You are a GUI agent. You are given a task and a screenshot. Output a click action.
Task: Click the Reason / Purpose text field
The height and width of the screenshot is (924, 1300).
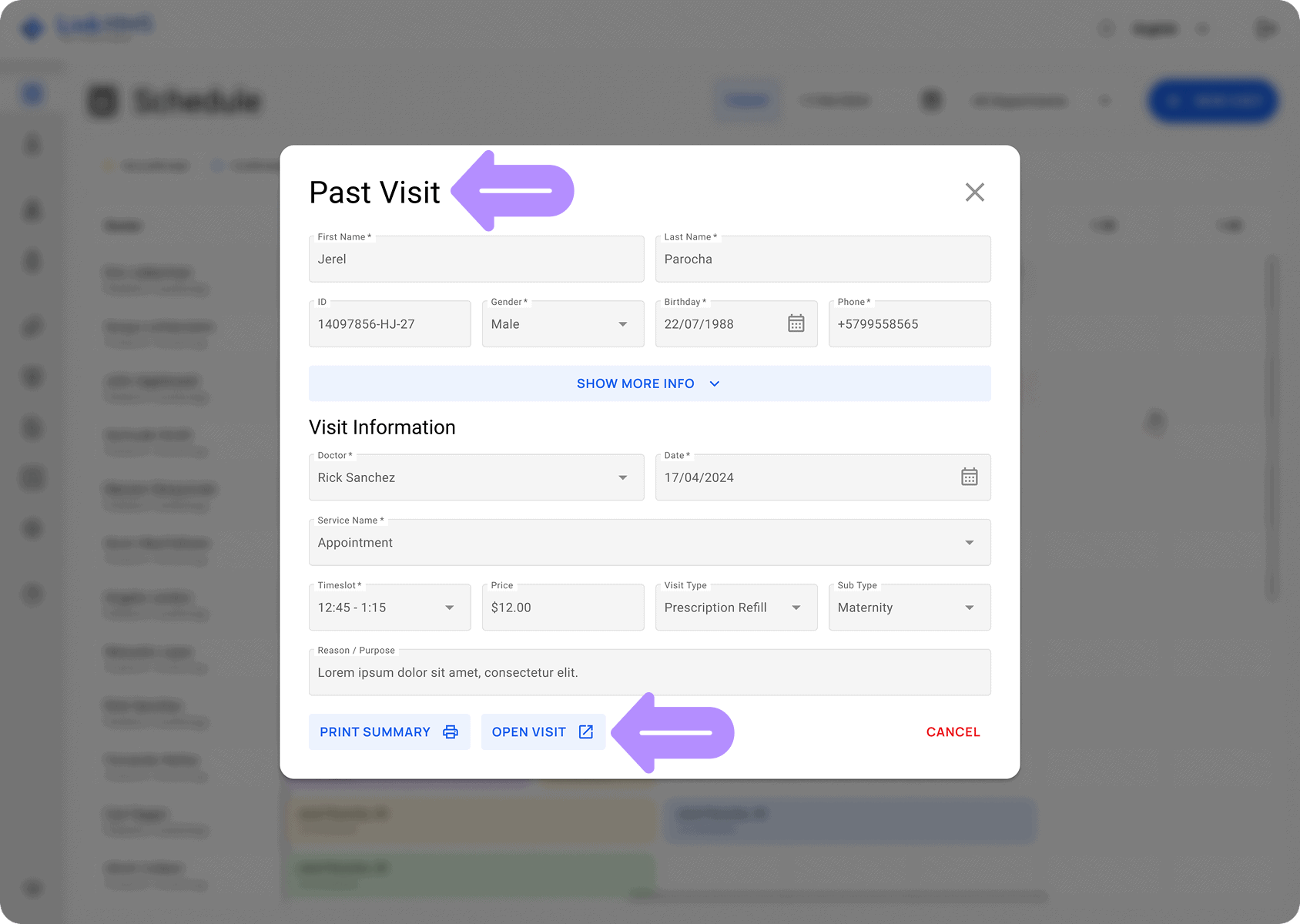(649, 673)
